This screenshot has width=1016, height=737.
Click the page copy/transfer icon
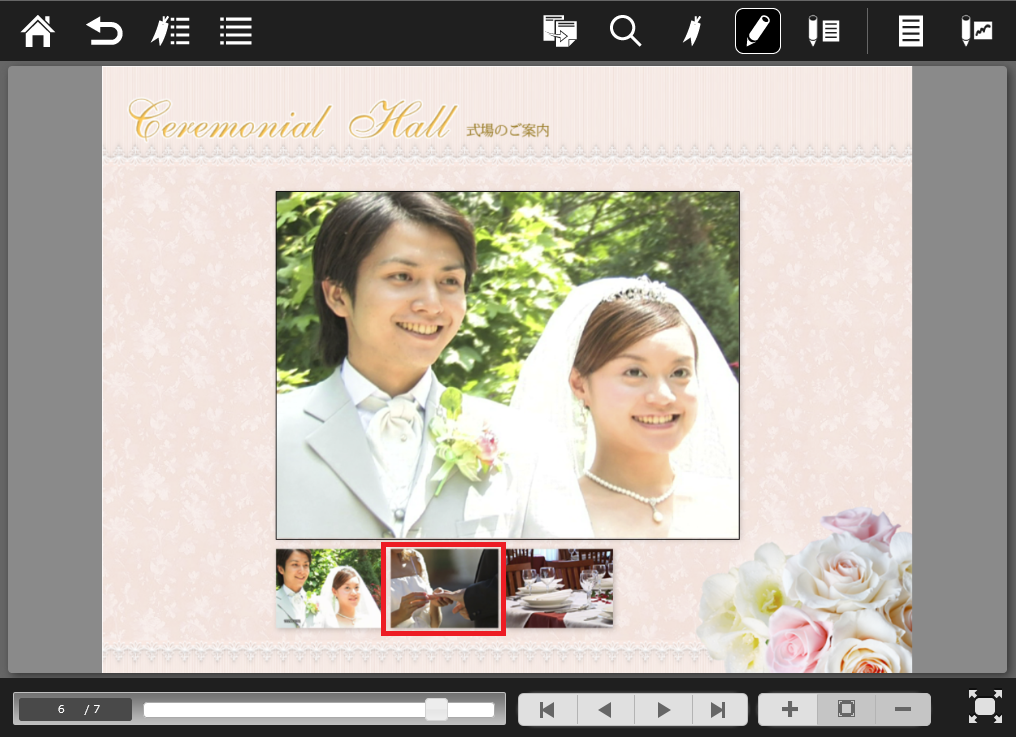[560, 31]
